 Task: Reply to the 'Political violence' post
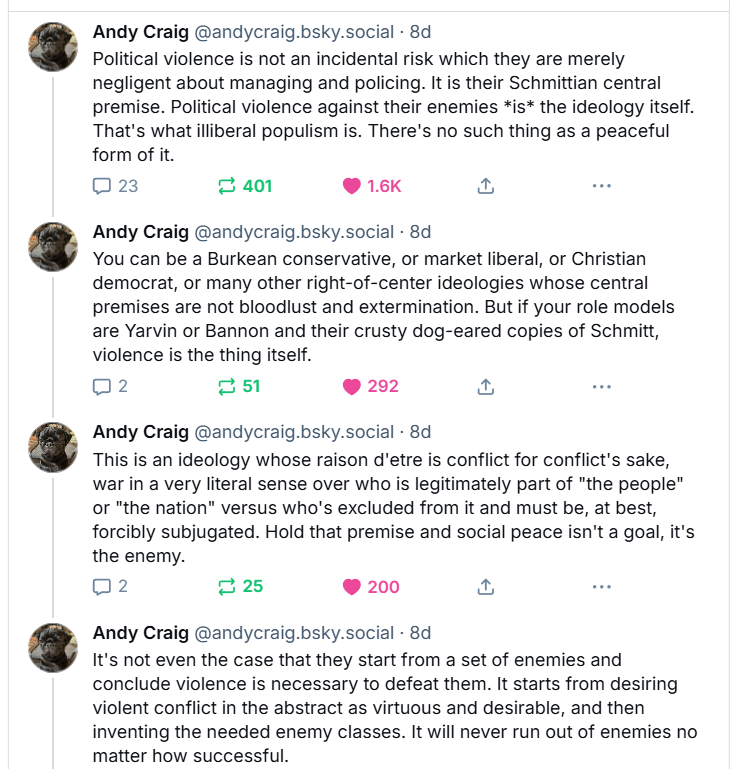click(115, 186)
